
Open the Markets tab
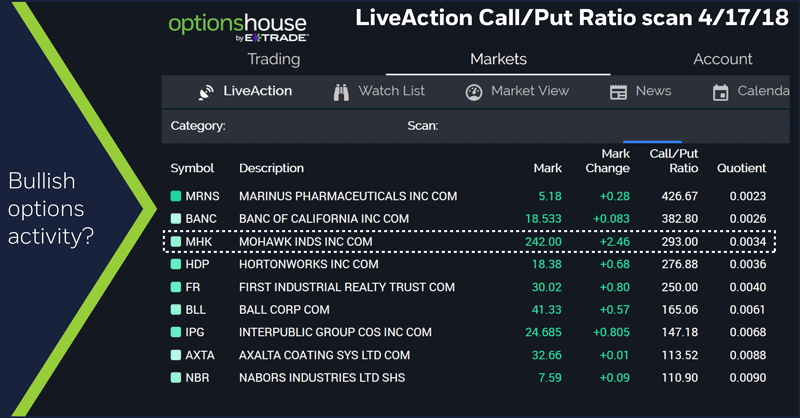498,60
